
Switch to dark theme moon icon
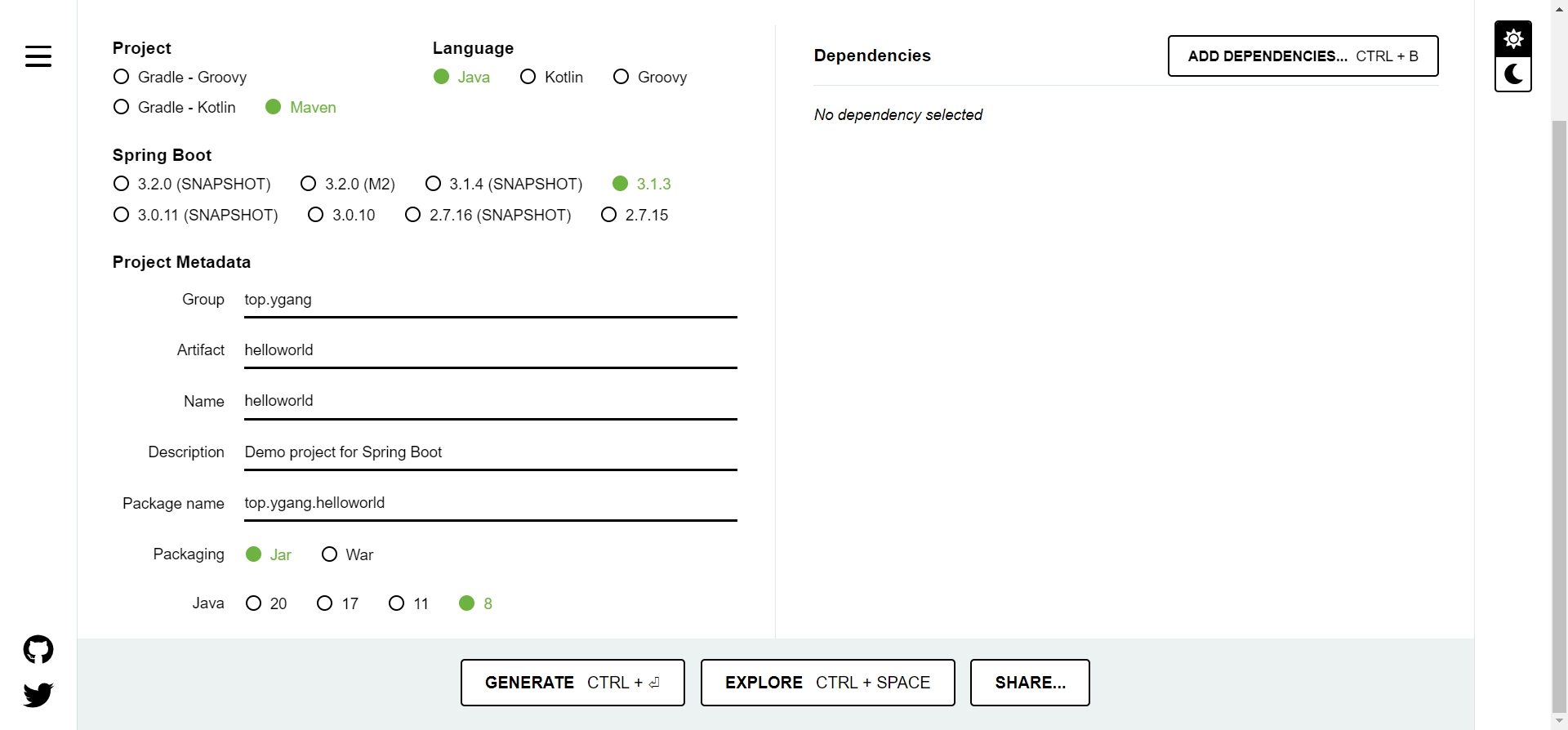[1512, 74]
